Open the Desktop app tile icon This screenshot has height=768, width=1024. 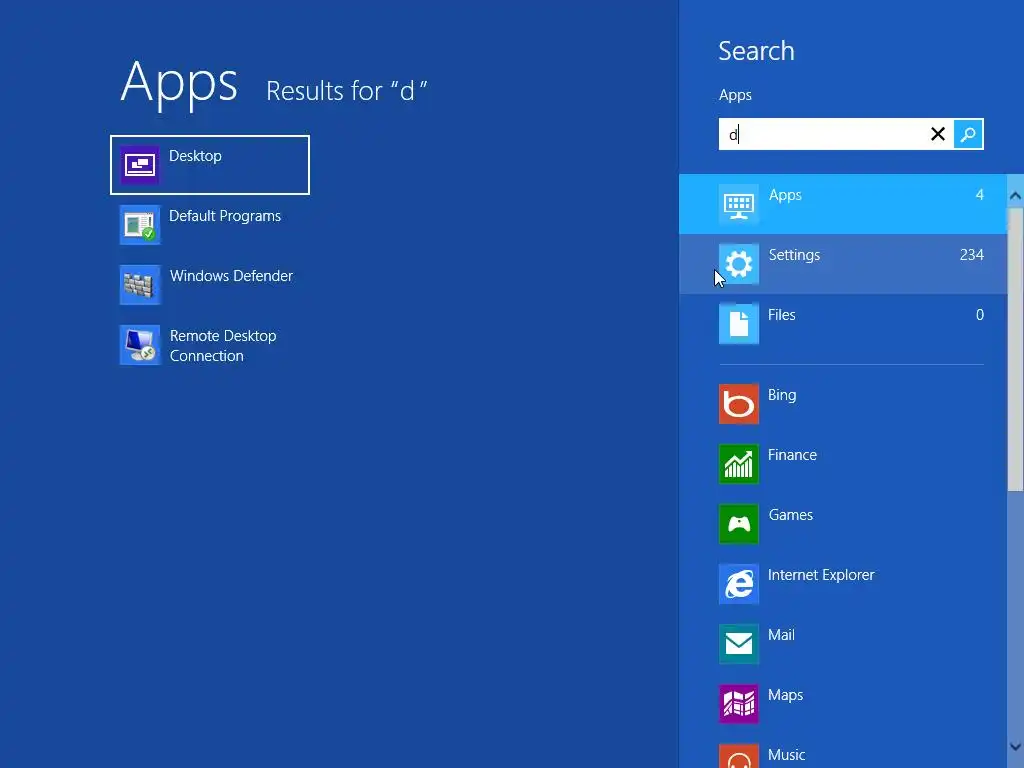(139, 165)
